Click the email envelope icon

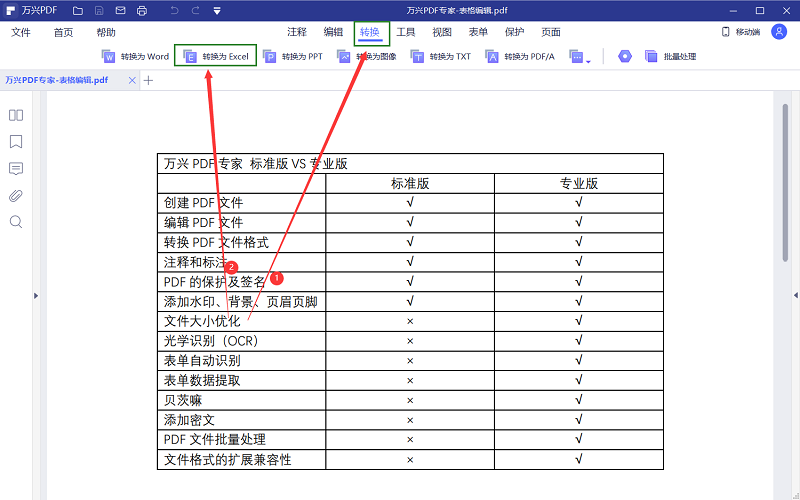pos(120,10)
